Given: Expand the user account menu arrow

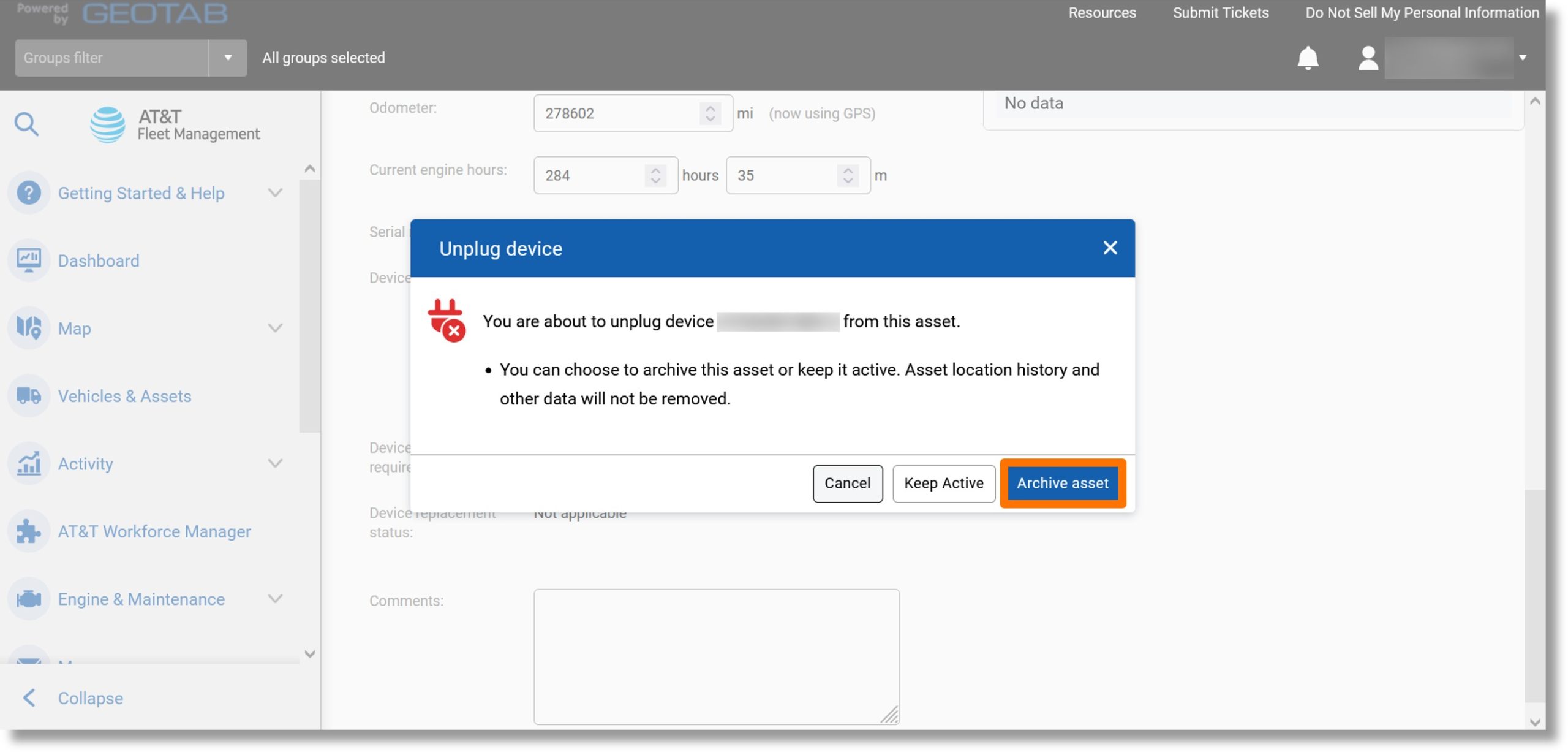Looking at the screenshot, I should tap(1523, 58).
